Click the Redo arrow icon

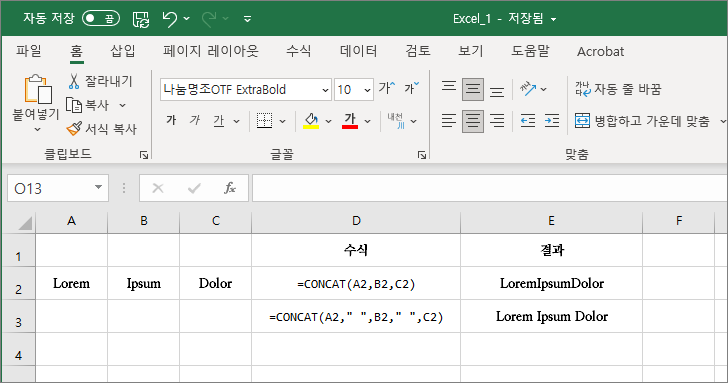209,19
